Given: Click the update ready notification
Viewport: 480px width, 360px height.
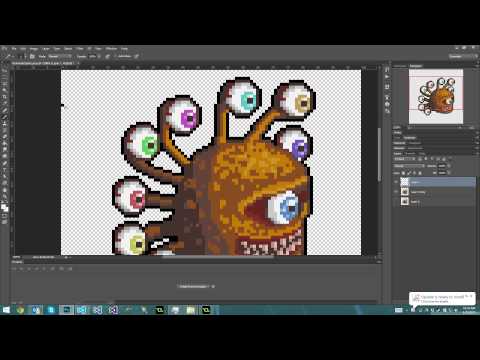Looking at the screenshot, I should [x=441, y=298].
